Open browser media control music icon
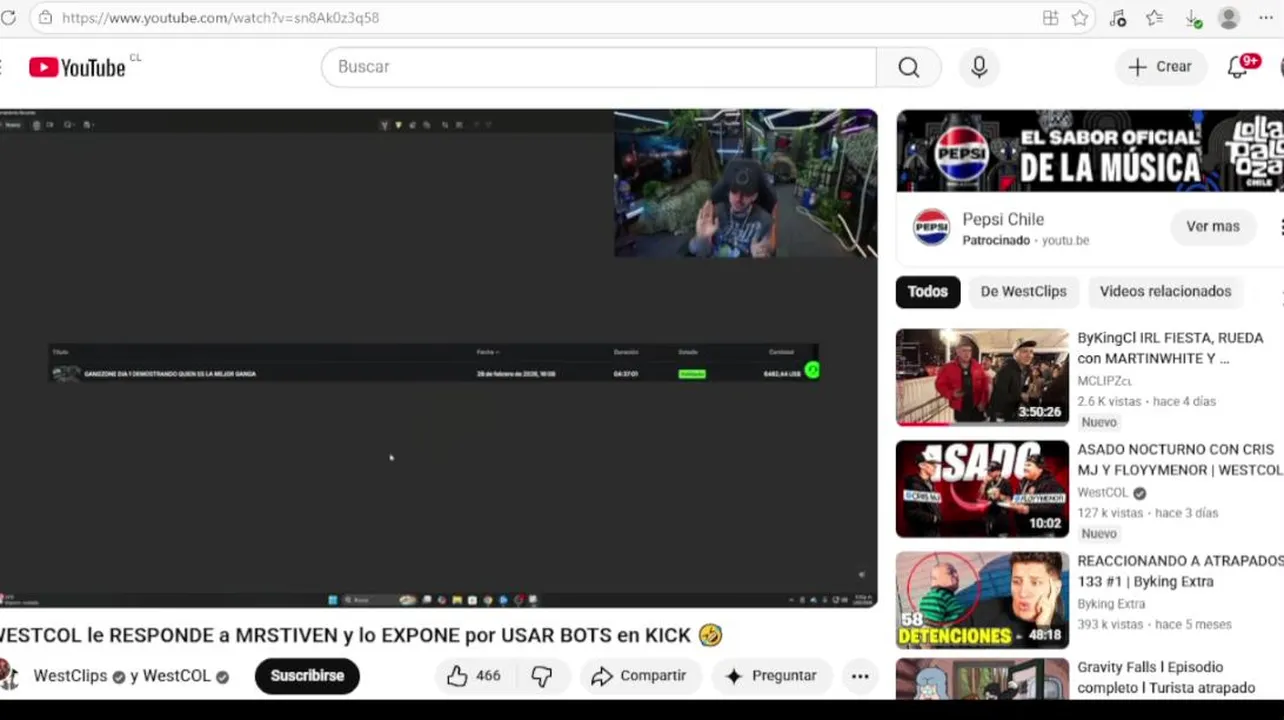The width and height of the screenshot is (1284, 720). point(1118,18)
